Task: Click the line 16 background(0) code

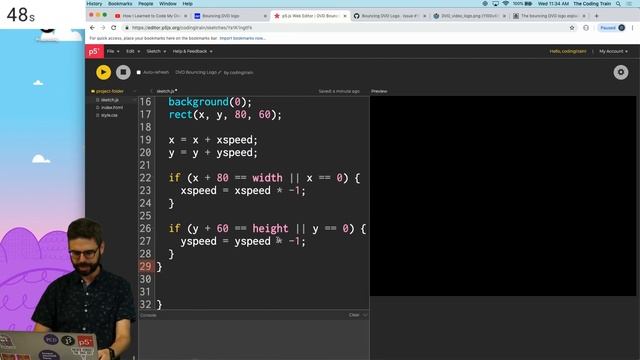Action: (210, 102)
